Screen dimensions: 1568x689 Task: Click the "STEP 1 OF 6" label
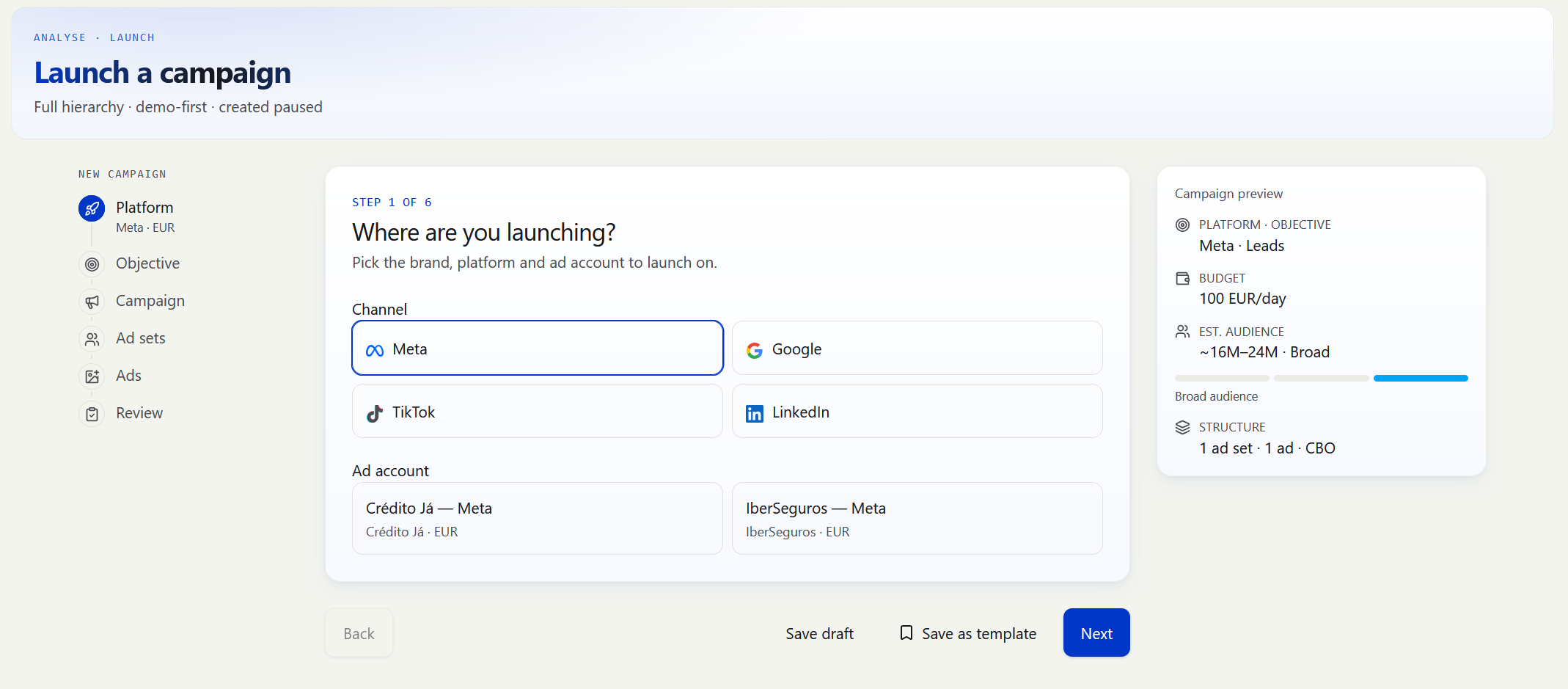(392, 203)
